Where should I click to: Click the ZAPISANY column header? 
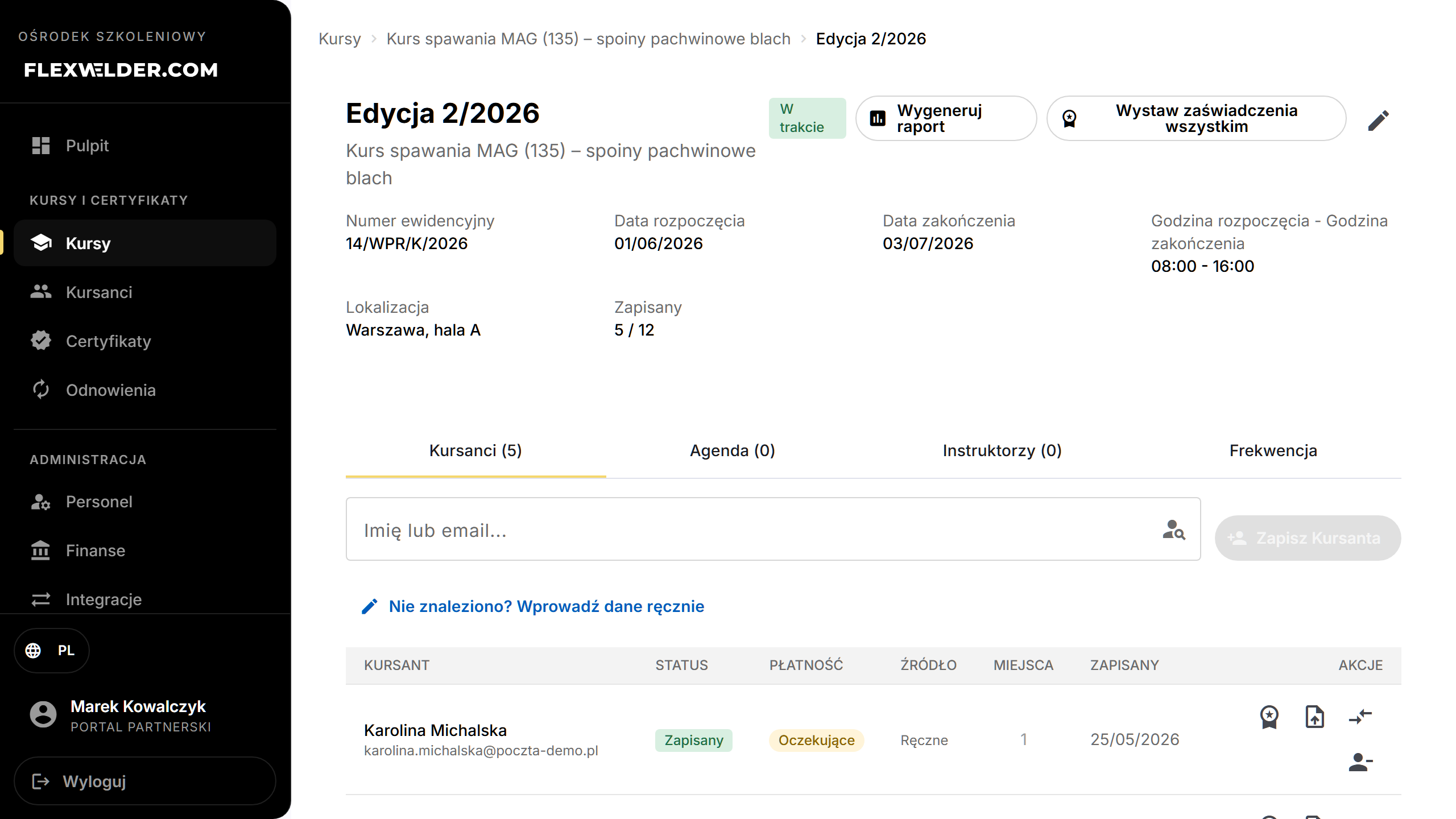coord(1124,665)
